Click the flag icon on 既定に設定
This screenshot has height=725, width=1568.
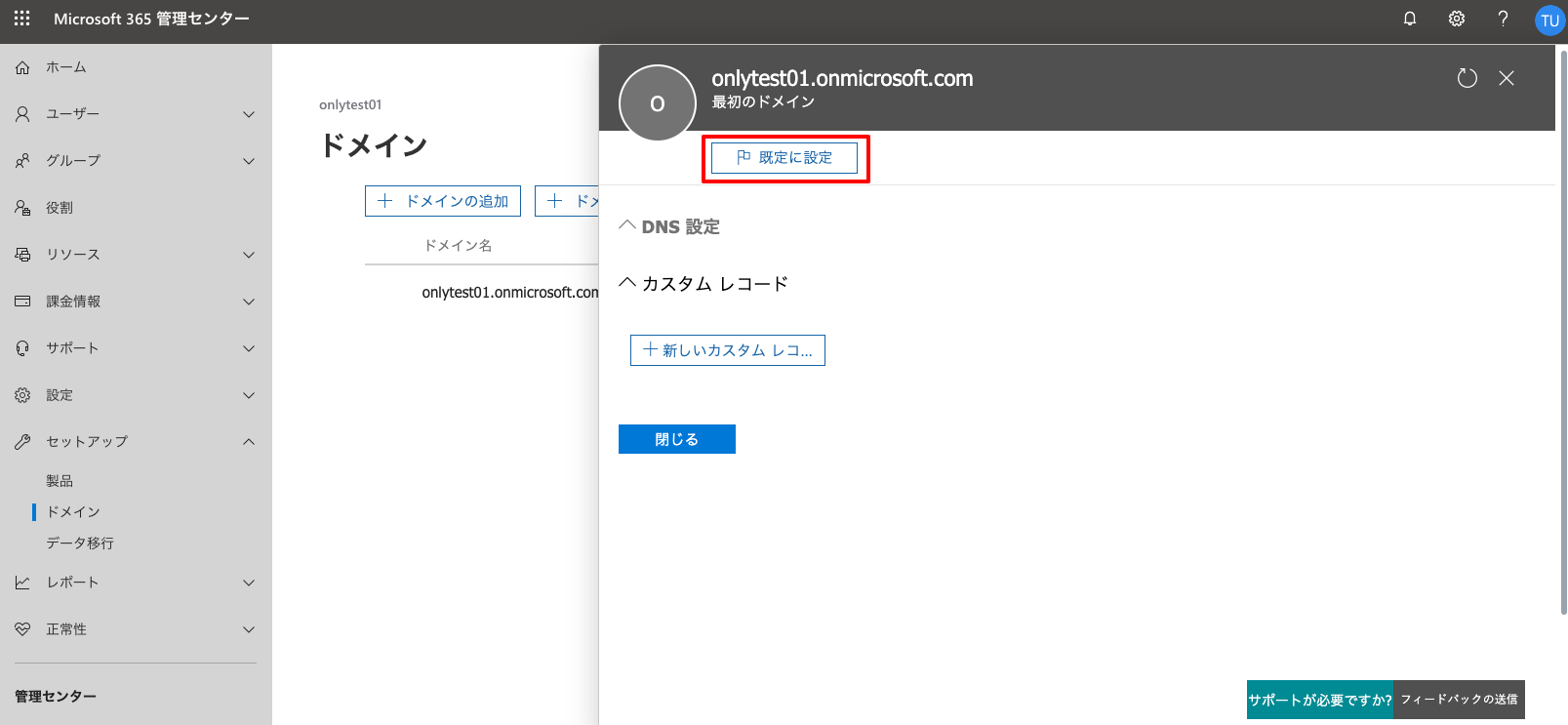click(x=744, y=157)
